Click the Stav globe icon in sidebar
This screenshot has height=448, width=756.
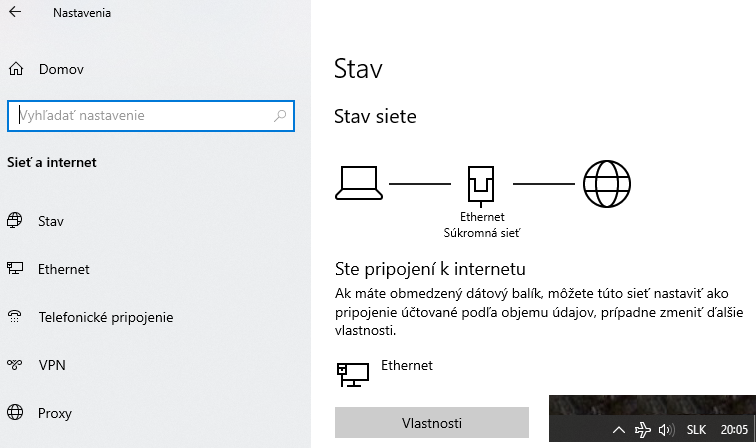pyautogui.click(x=15, y=221)
